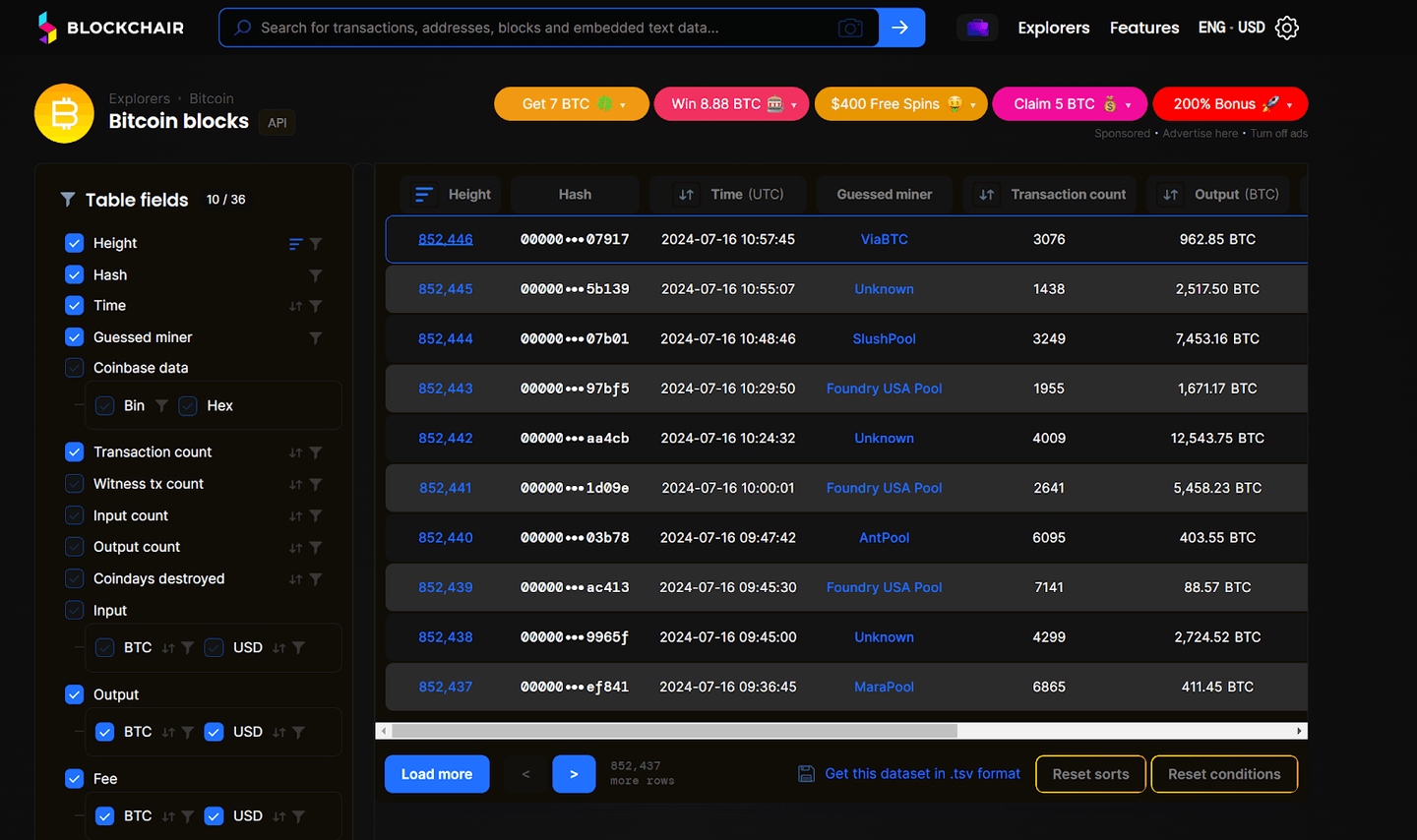Click the filter icon next to Guessed miner field
Image resolution: width=1417 pixels, height=840 pixels.
[x=315, y=336]
